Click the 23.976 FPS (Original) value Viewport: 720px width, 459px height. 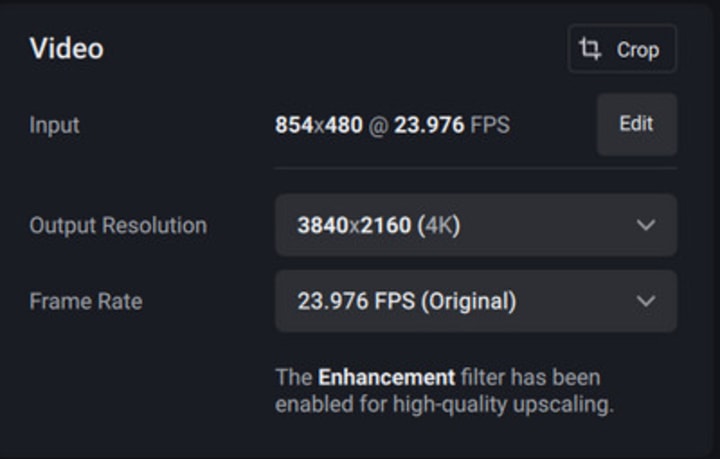406,301
